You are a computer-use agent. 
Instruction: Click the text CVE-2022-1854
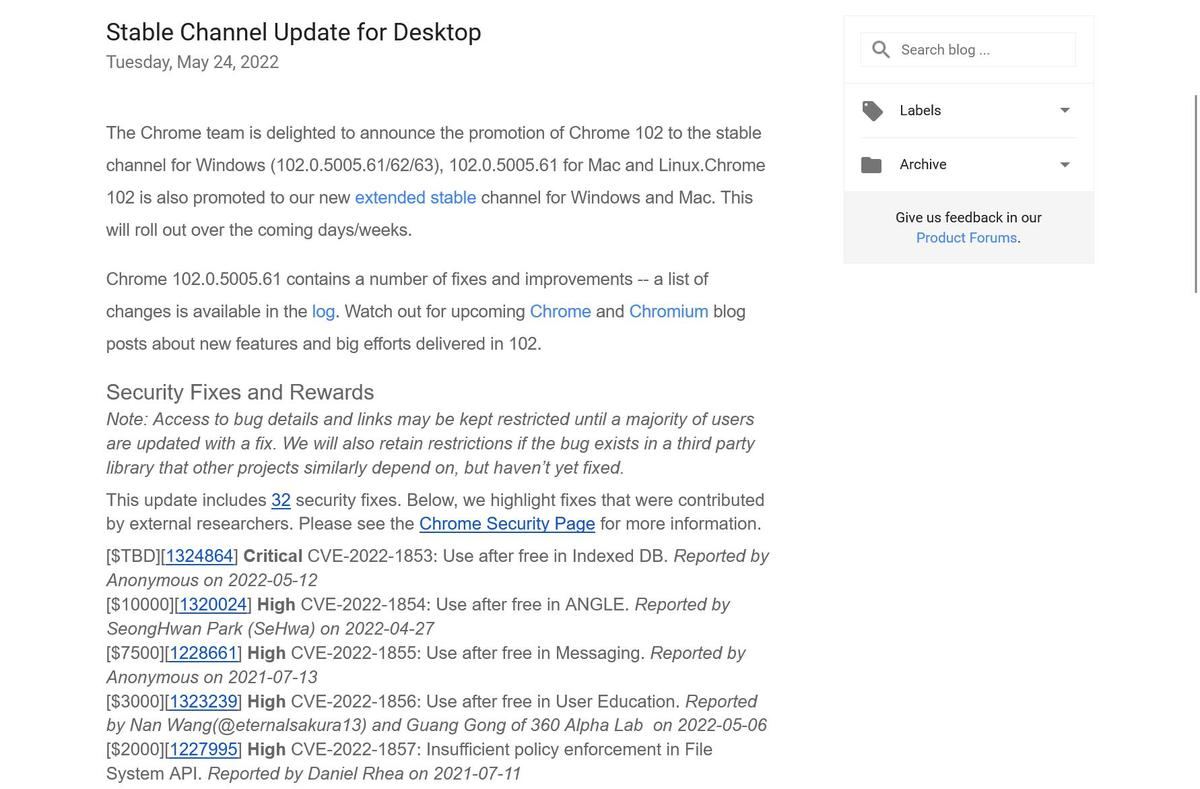(365, 605)
